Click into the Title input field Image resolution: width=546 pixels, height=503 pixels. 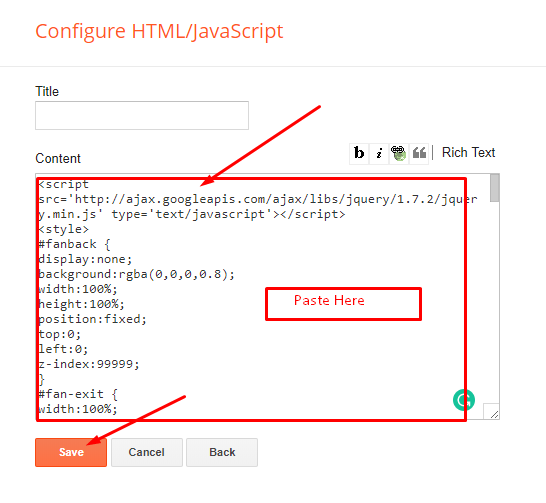coord(142,116)
